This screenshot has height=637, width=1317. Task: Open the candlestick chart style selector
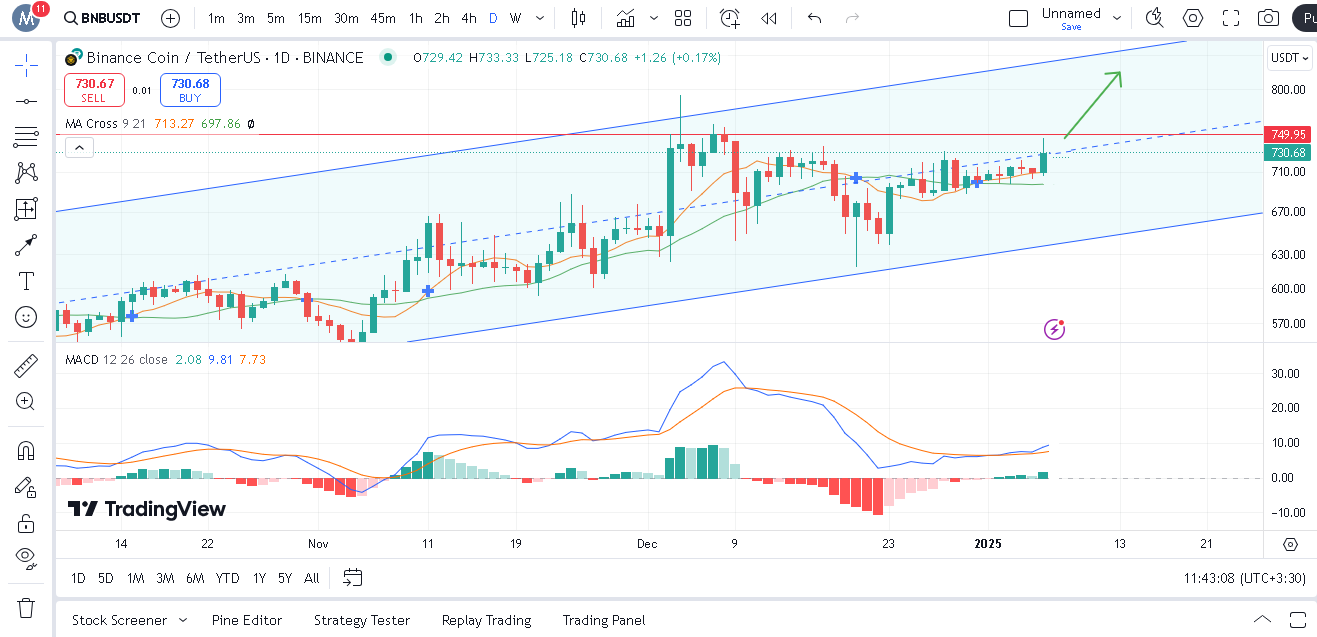[577, 18]
